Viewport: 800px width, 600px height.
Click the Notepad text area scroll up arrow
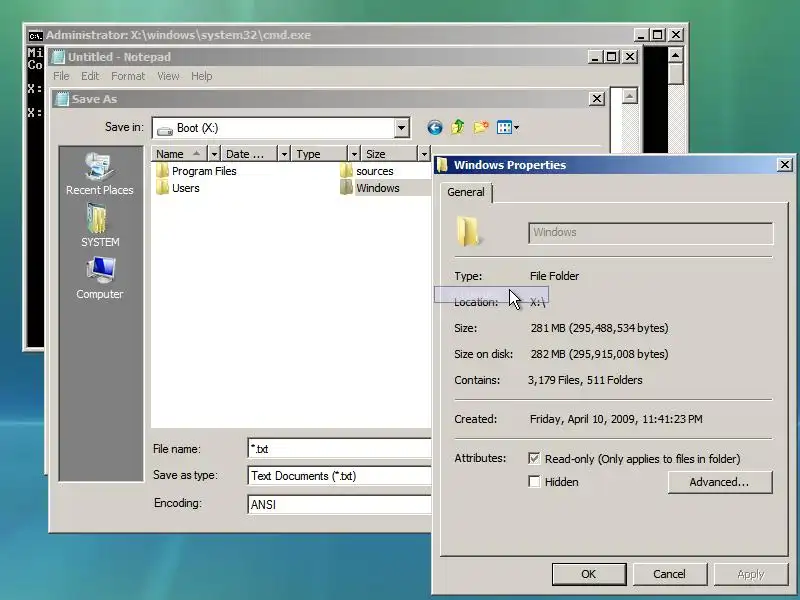pyautogui.click(x=630, y=95)
